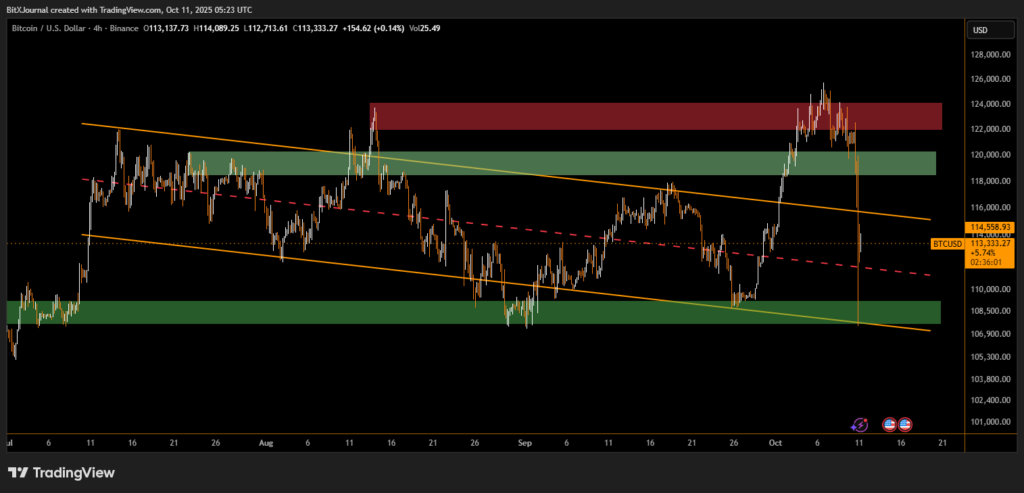Click the first US flag economic event icon
The height and width of the screenshot is (493, 1024).
[x=889, y=425]
